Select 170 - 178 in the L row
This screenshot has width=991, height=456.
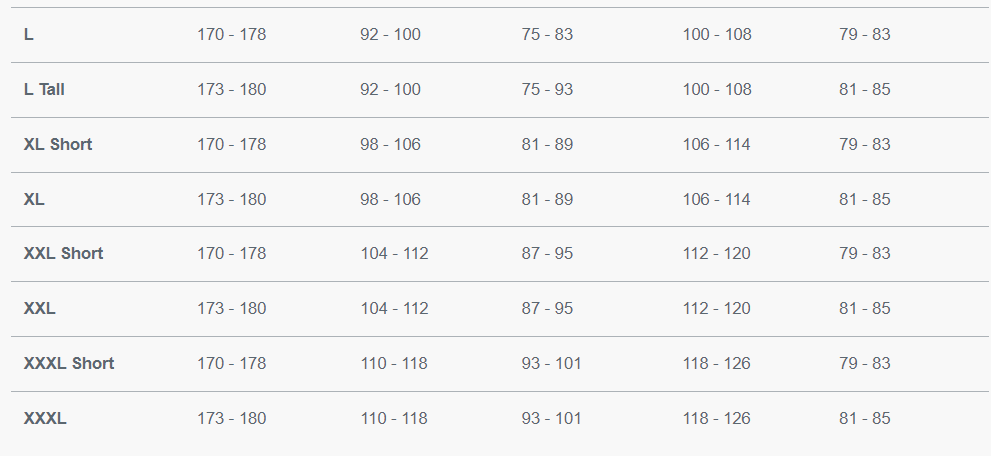click(231, 34)
